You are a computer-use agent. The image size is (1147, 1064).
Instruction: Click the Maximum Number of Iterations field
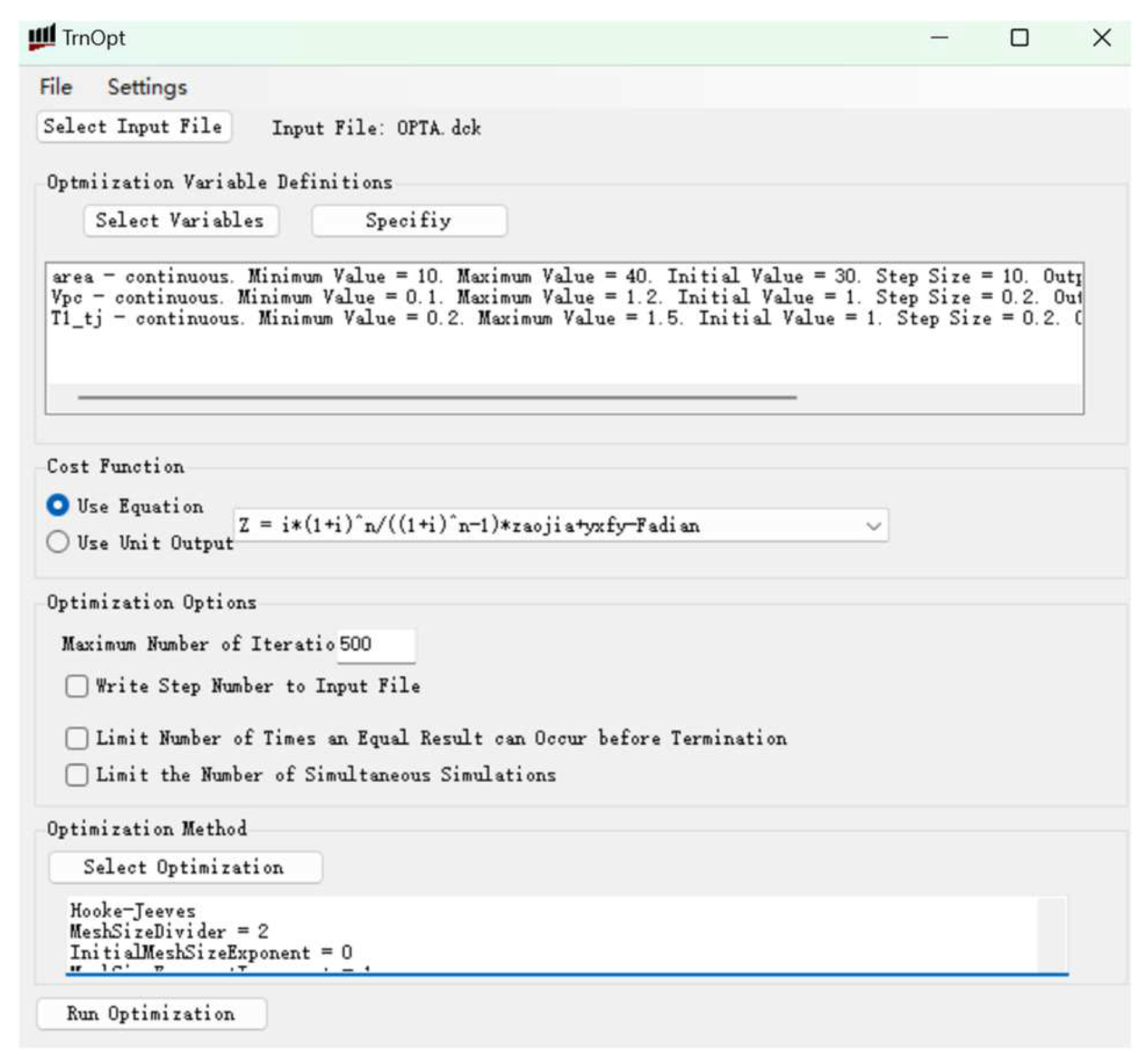375,644
